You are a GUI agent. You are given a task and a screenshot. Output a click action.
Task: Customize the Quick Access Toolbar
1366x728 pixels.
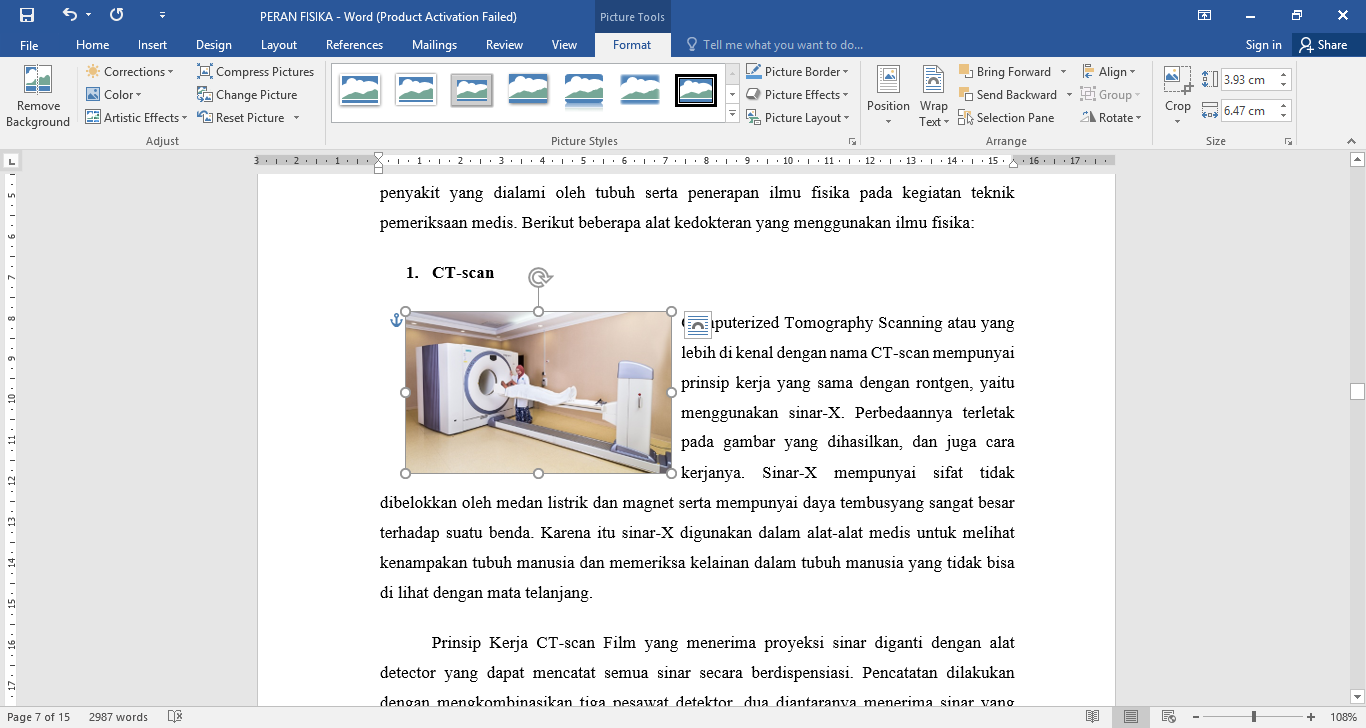coord(163,16)
